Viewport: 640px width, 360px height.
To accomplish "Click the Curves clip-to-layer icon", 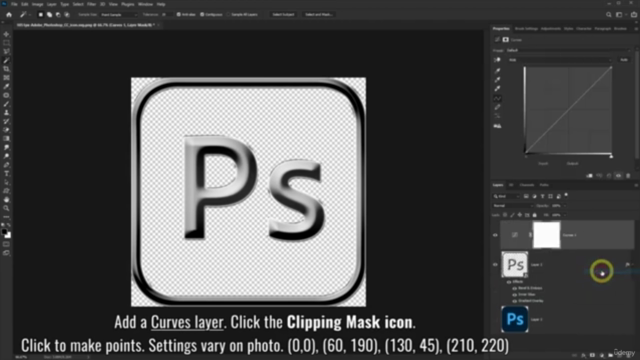I will pos(589,176).
